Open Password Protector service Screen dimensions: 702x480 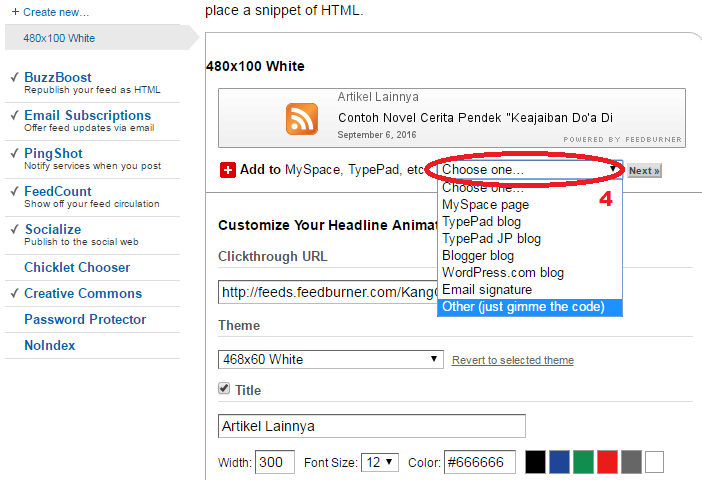[x=85, y=319]
